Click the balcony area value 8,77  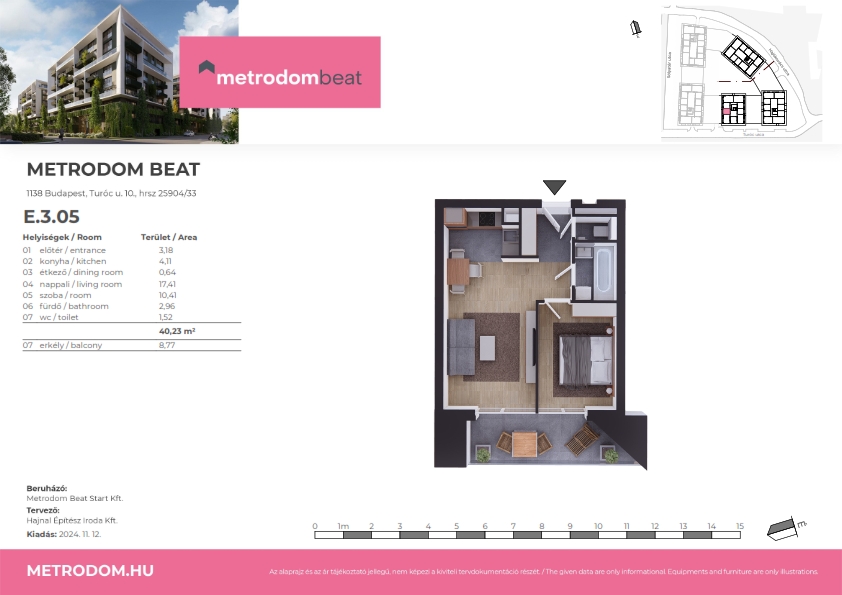pyautogui.click(x=166, y=345)
